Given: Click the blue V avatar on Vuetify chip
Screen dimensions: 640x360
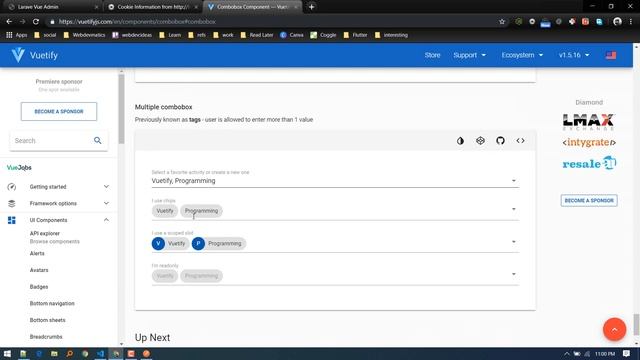Looking at the screenshot, I should (x=158, y=243).
